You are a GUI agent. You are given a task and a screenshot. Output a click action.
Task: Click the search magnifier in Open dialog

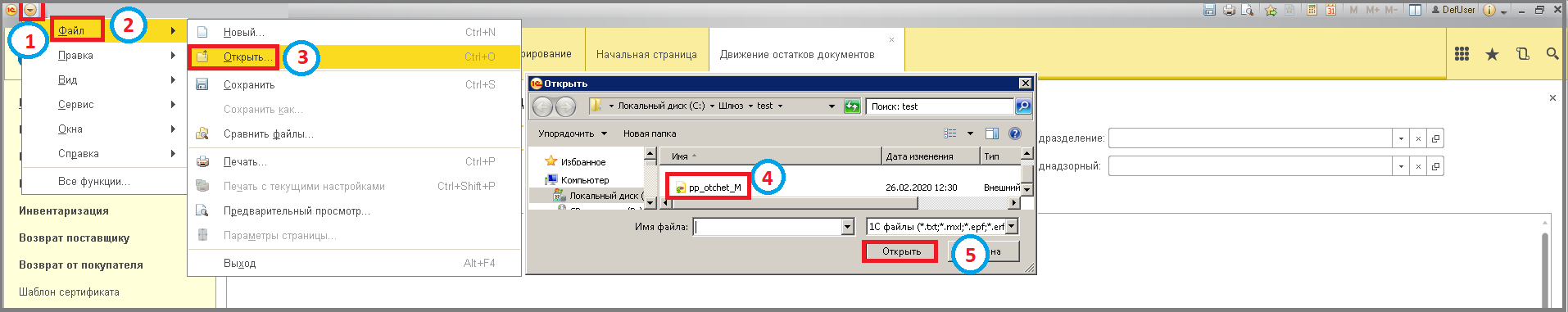(x=1023, y=106)
